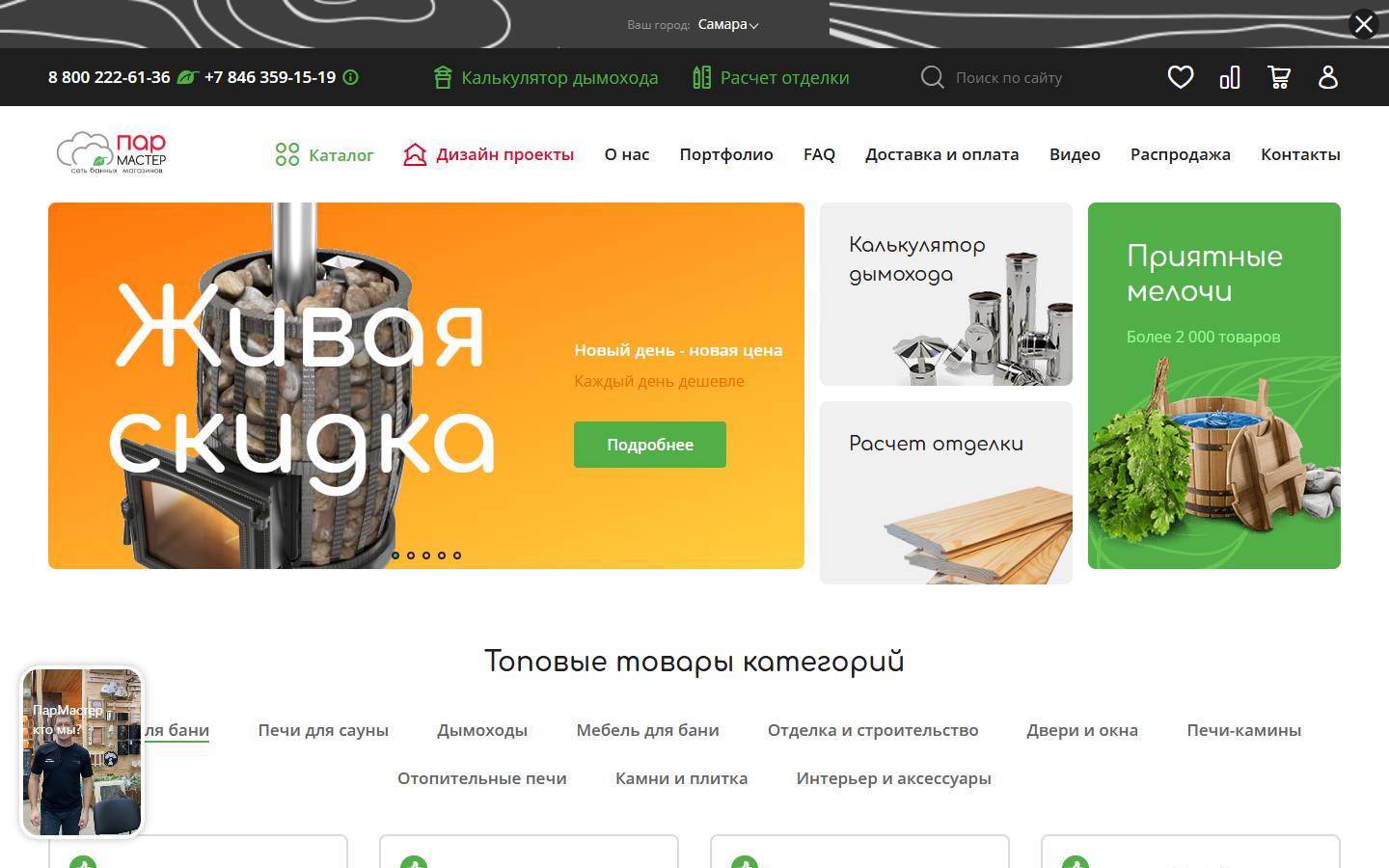Call the 8 800 222-61-36 phone link

109,77
